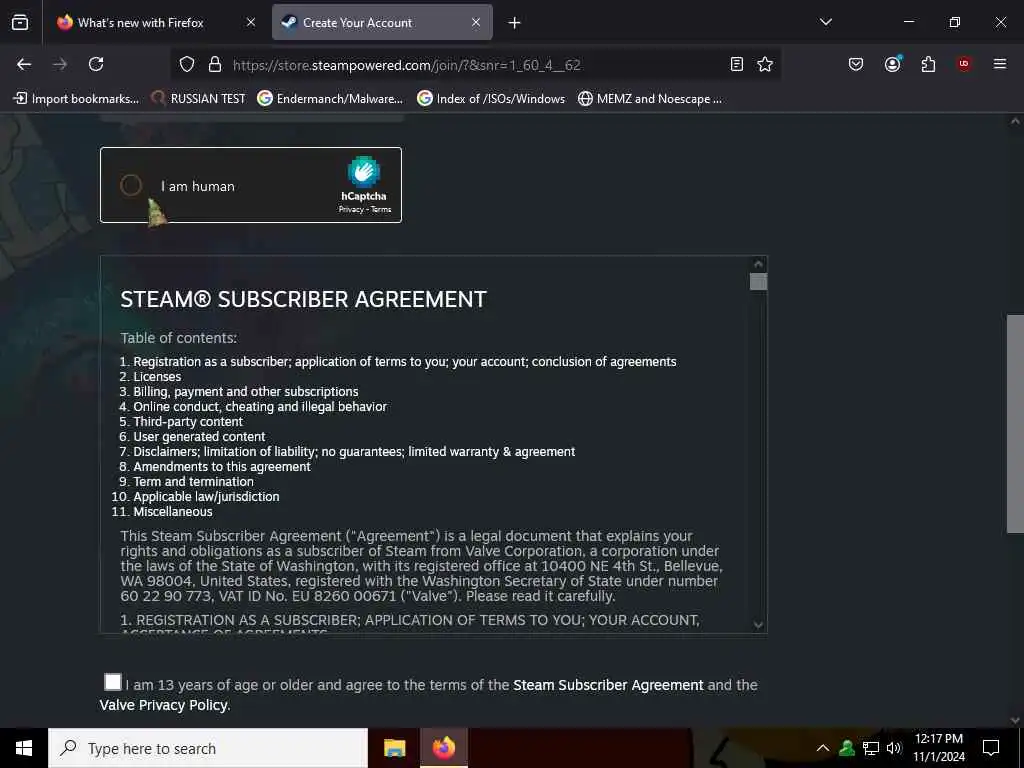Jump to Term and termination section
The width and height of the screenshot is (1024, 768).
[x=193, y=482]
